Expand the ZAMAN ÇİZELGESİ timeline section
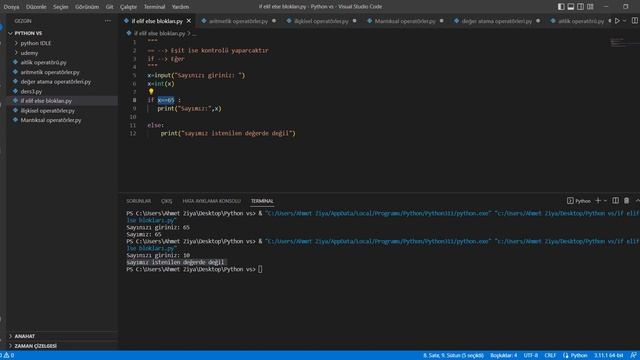 point(61,346)
